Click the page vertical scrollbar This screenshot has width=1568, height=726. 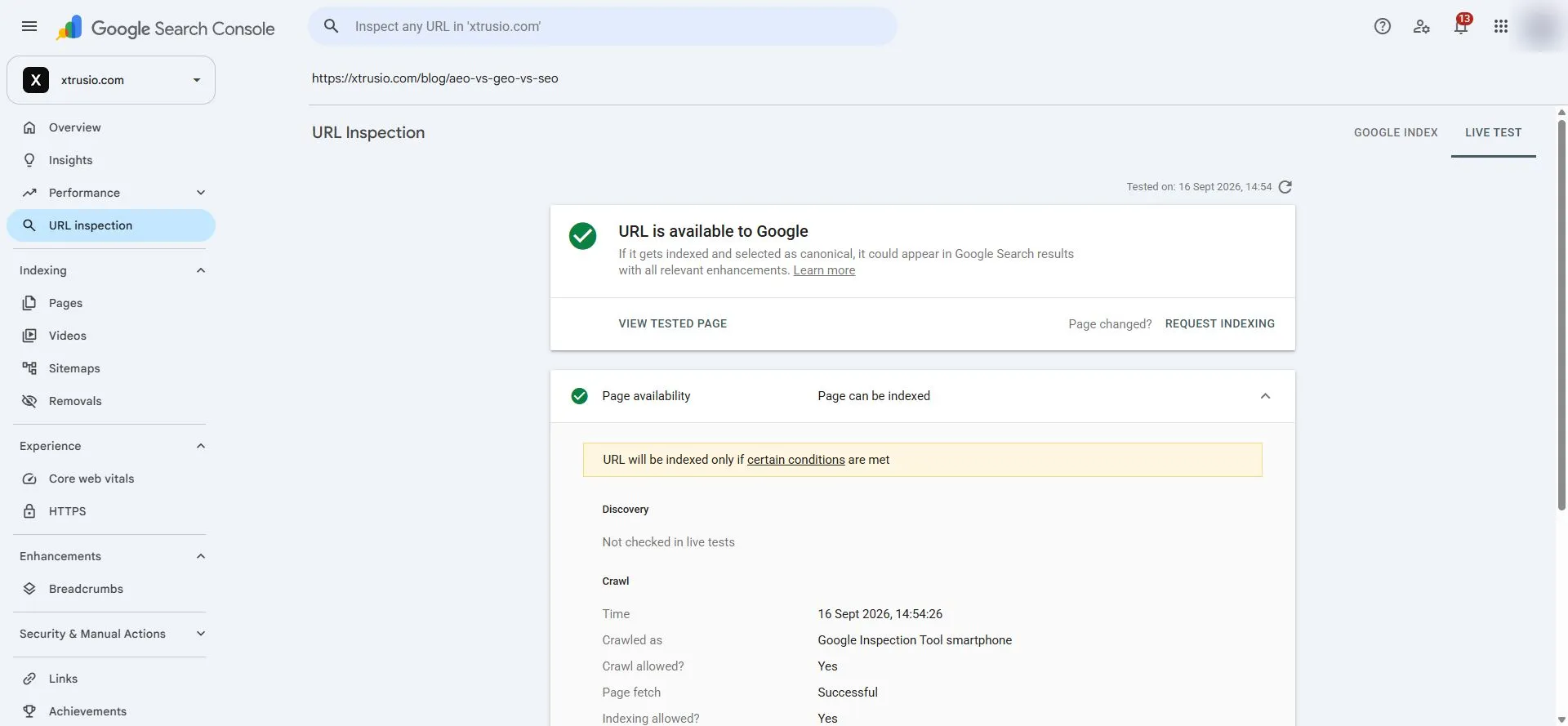pyautogui.click(x=1561, y=316)
